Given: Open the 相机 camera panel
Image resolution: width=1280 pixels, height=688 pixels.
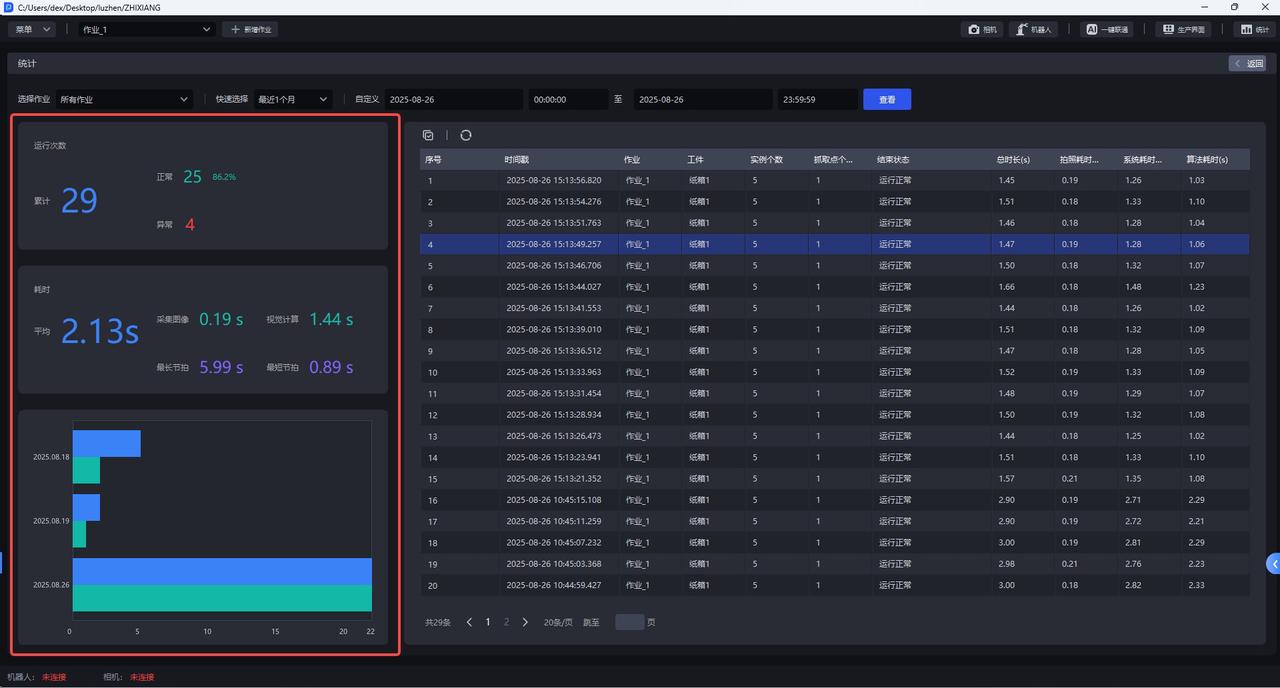Looking at the screenshot, I should coord(981,30).
